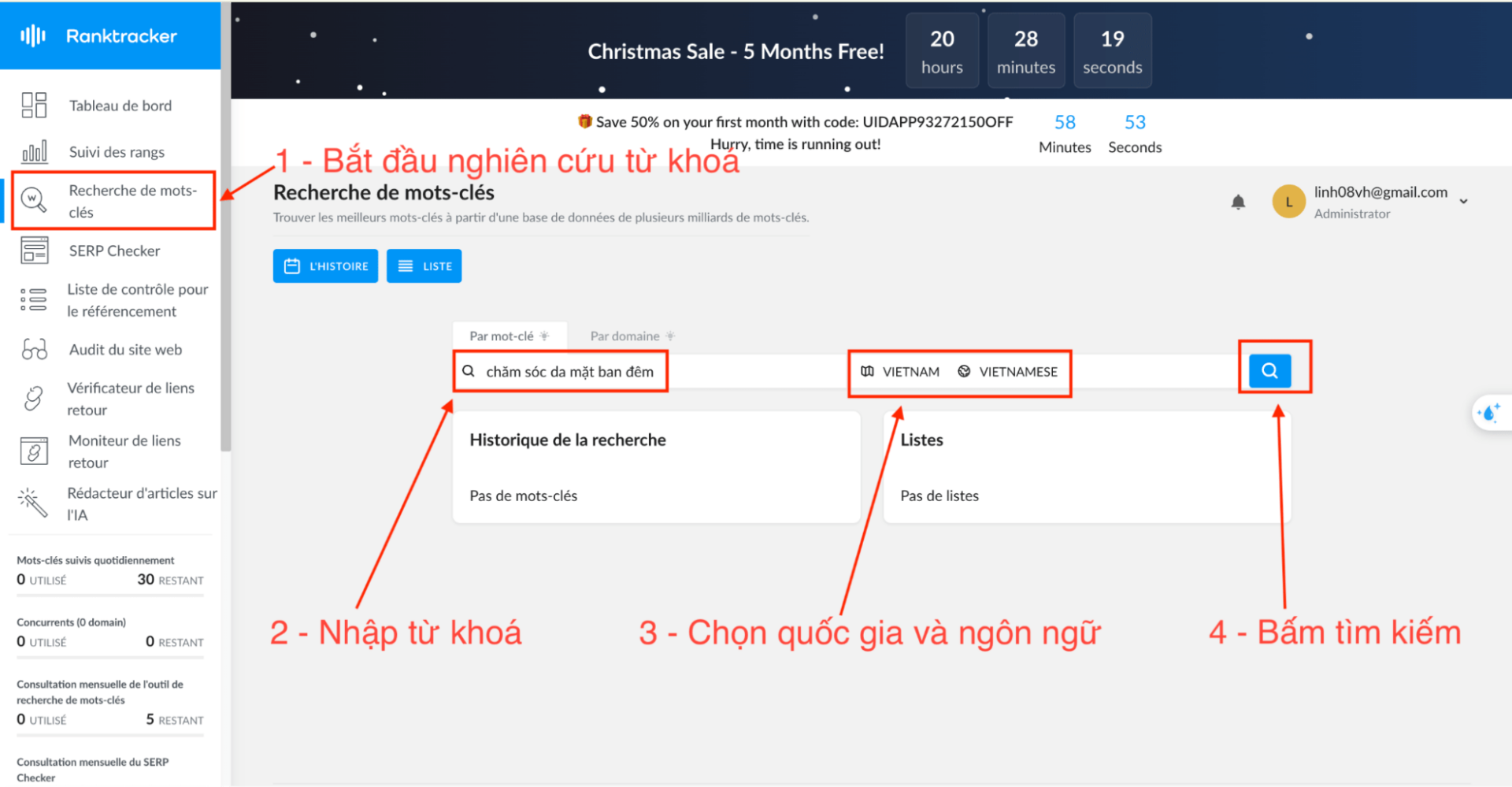
Task: Click the Listes card heading
Action: tap(921, 440)
